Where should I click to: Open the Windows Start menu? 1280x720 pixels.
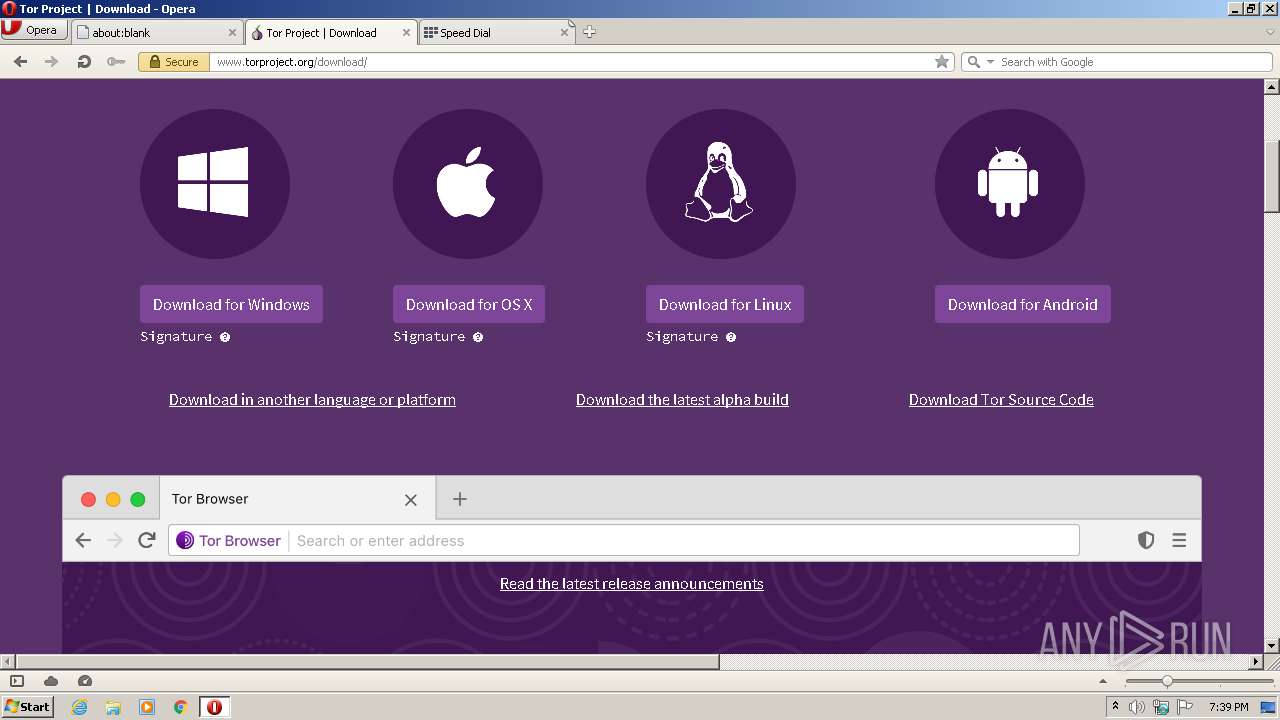point(28,706)
